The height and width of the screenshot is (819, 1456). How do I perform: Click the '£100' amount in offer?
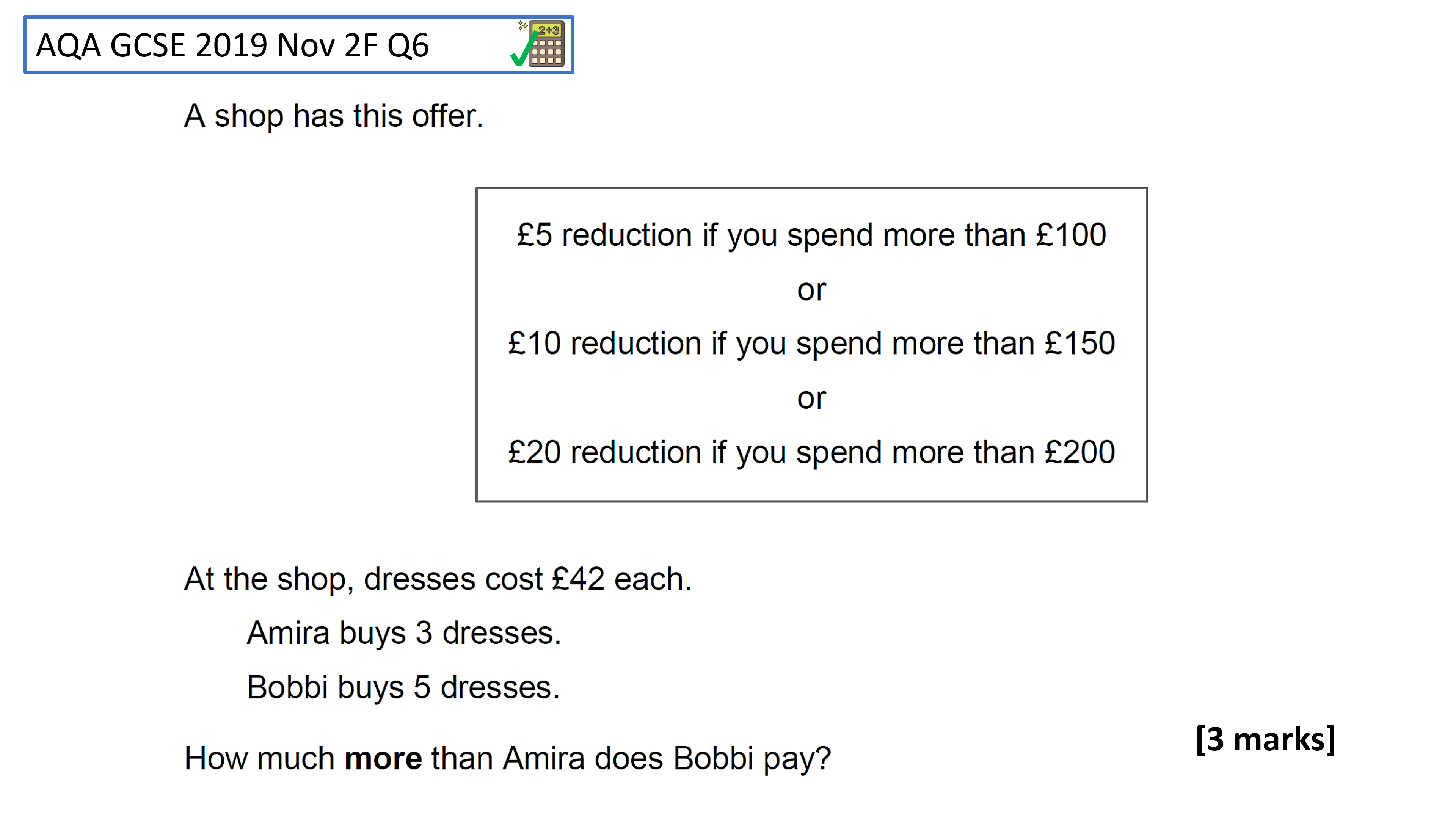click(x=1071, y=235)
